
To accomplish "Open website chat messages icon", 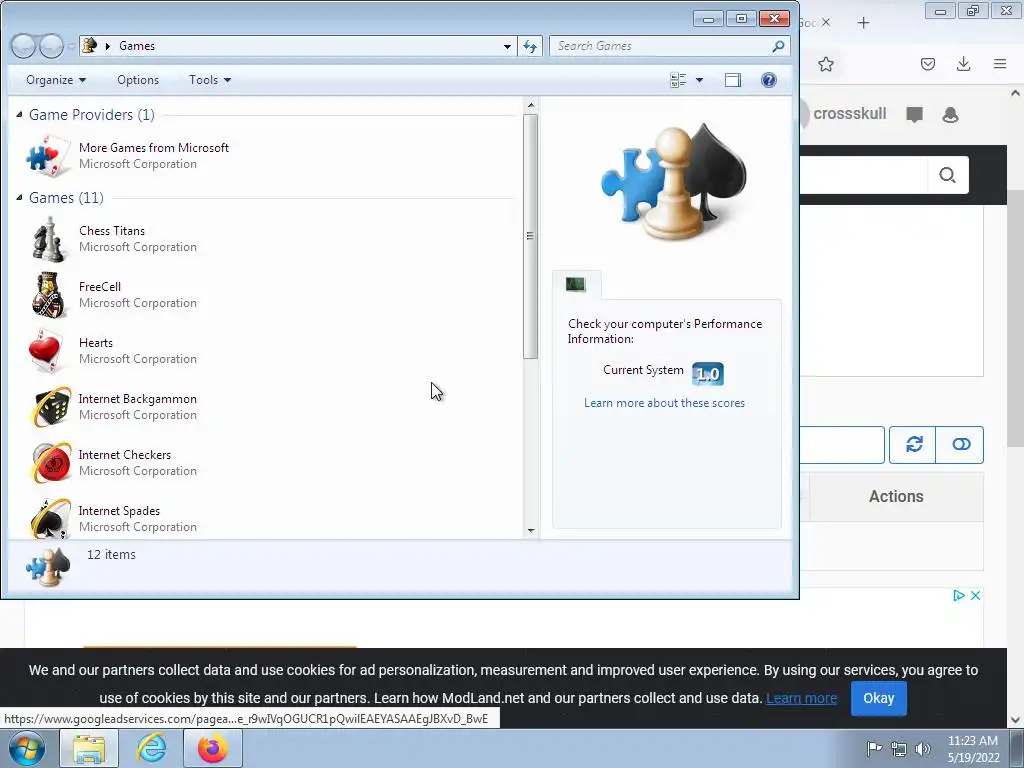I will pyautogui.click(x=914, y=115).
